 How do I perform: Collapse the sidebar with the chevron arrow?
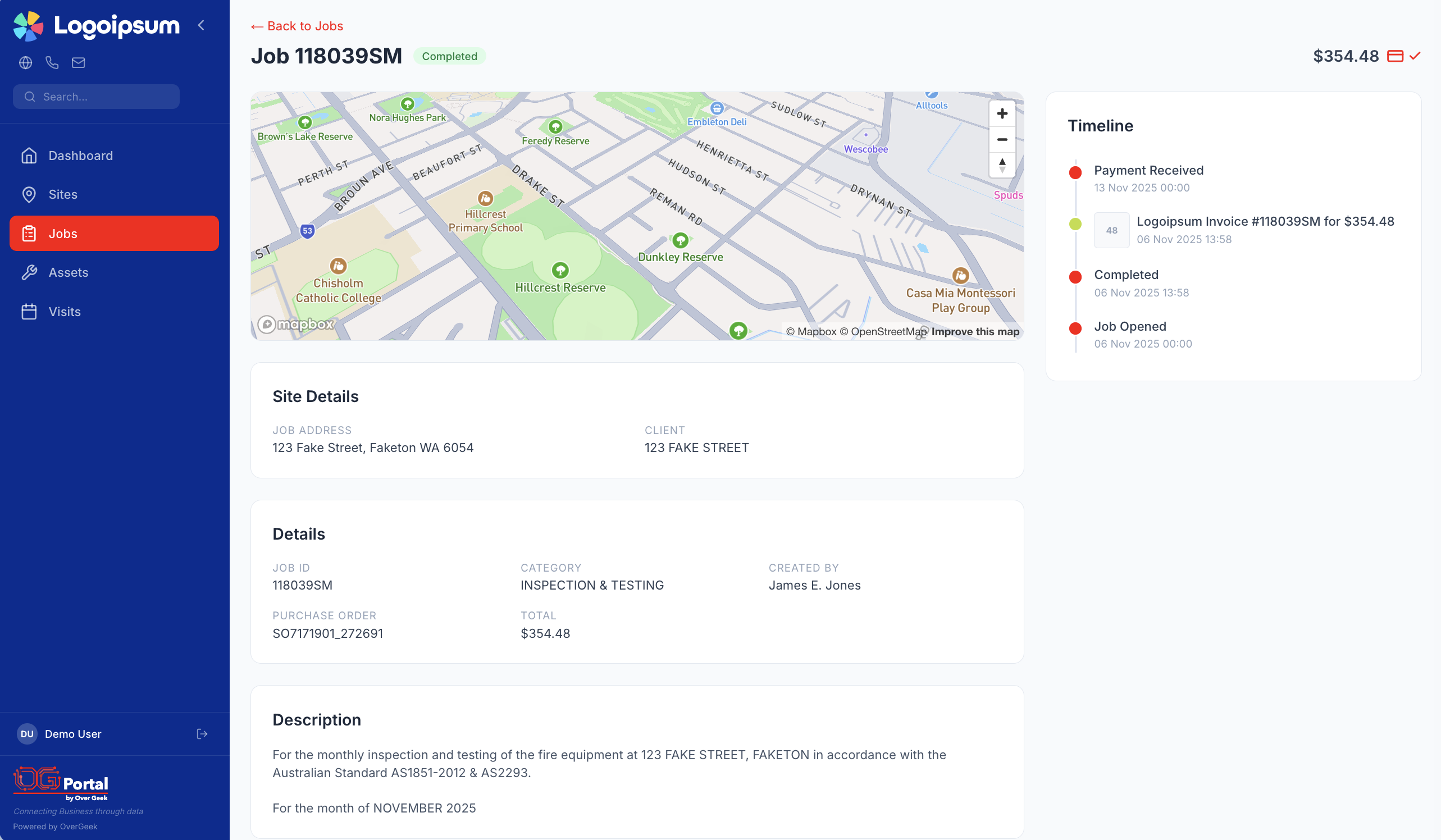(x=200, y=25)
